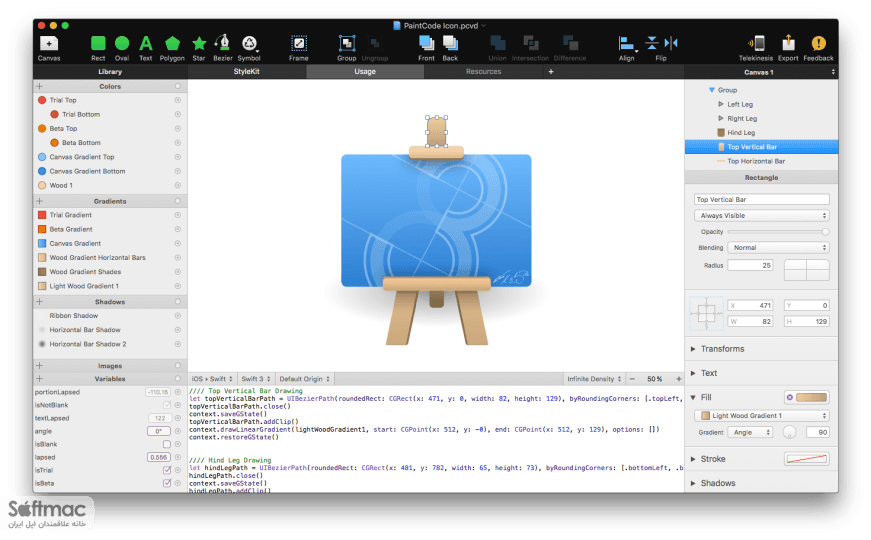The image size is (871, 540).
Task: Apply the Intersection boolean operation
Action: click(530, 47)
